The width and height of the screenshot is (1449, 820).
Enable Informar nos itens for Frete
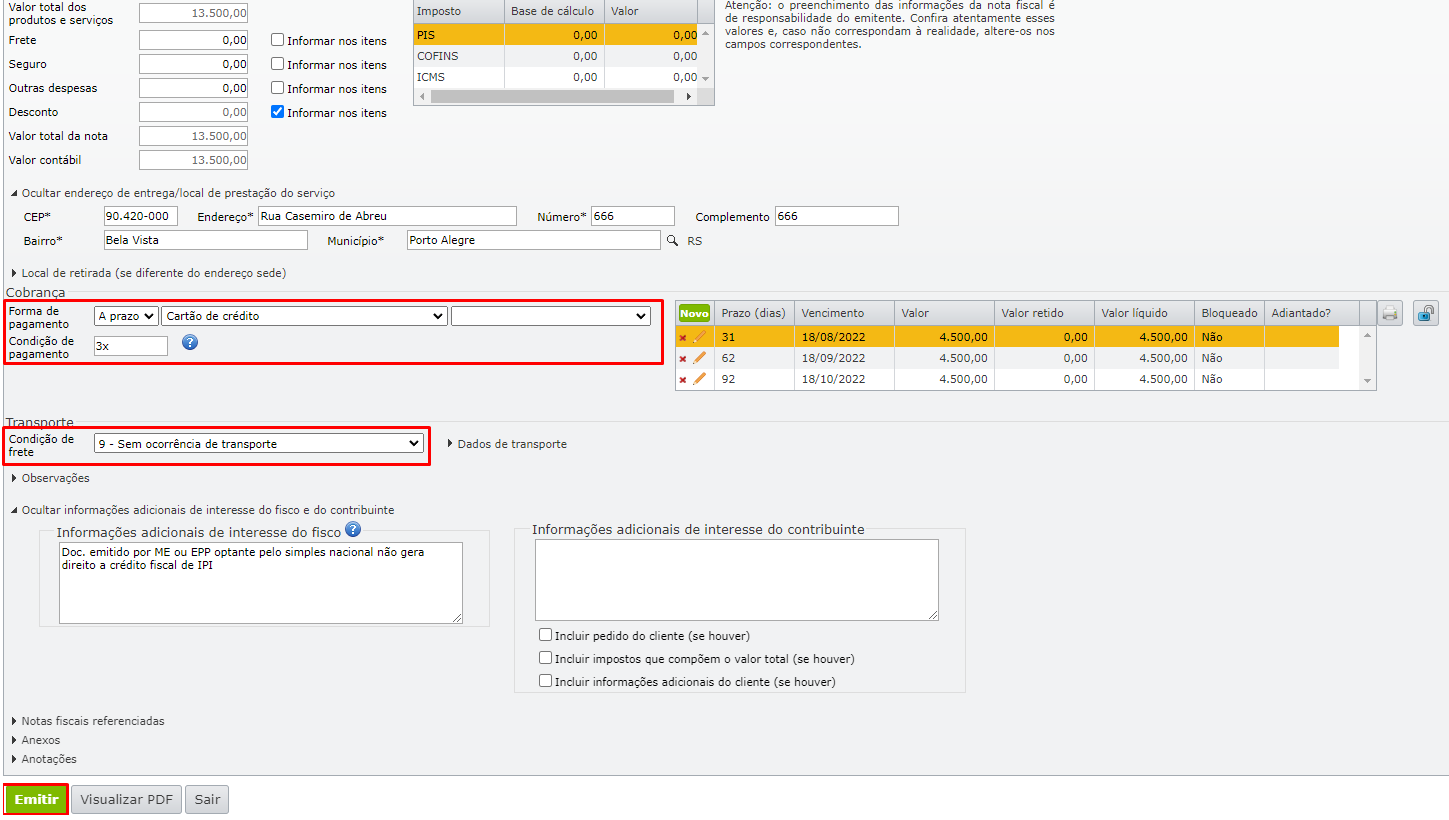tap(278, 40)
